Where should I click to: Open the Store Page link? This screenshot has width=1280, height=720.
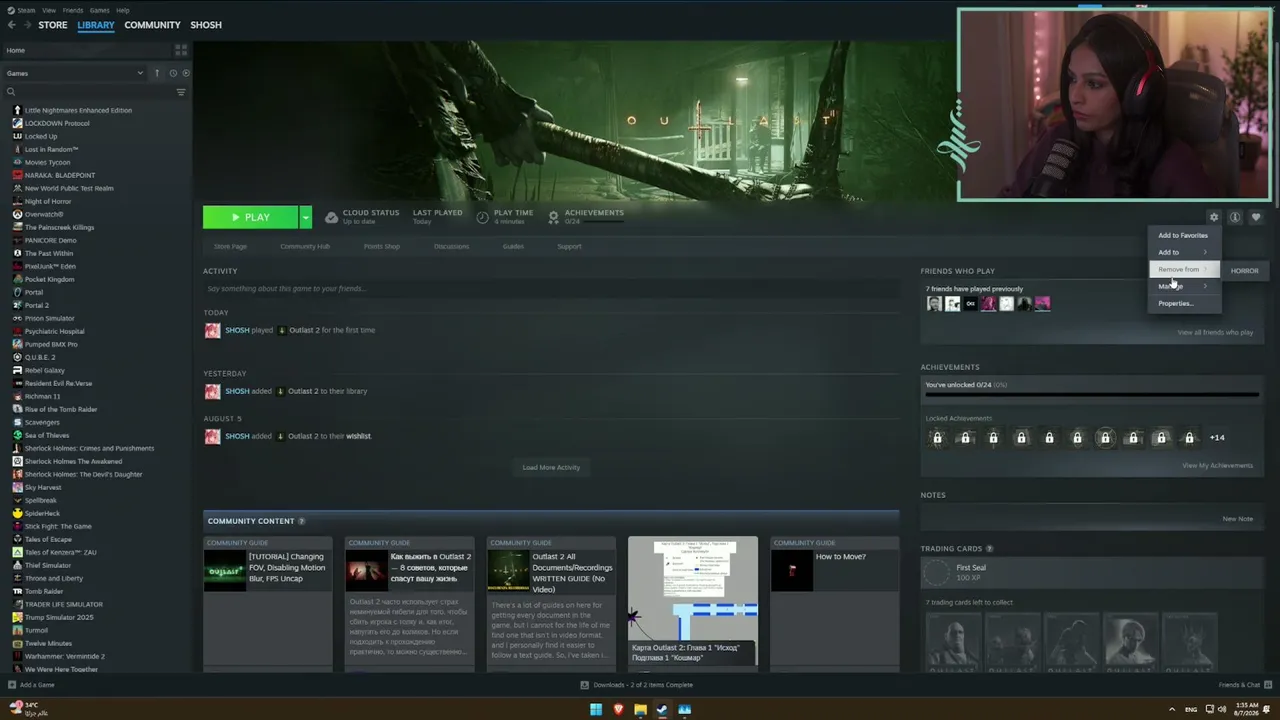[230, 246]
